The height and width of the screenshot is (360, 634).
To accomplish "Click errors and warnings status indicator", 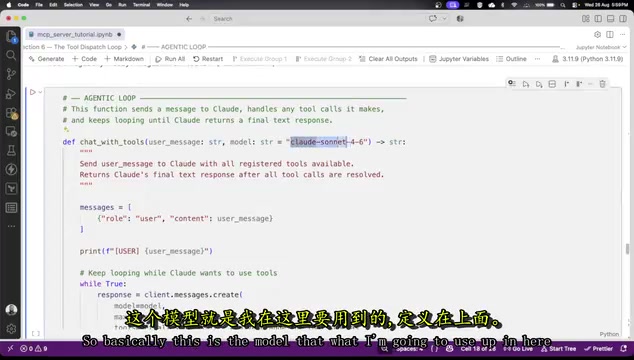I will pyautogui.click(x=34, y=348).
